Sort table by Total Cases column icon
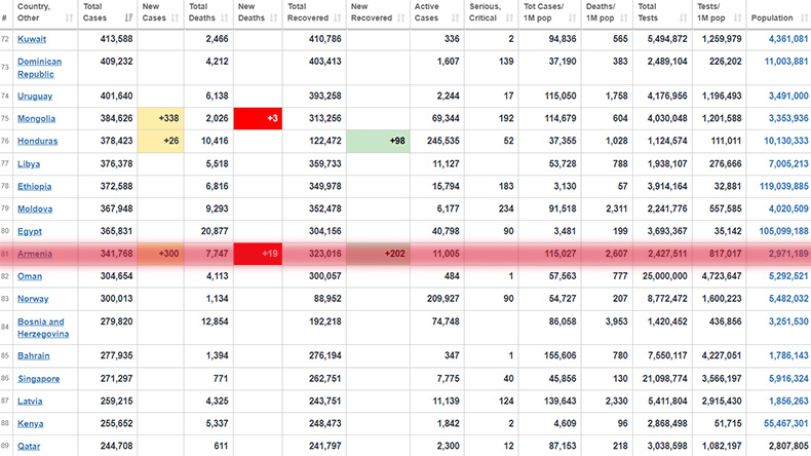Screen dimensions: 811x456 click(129, 18)
